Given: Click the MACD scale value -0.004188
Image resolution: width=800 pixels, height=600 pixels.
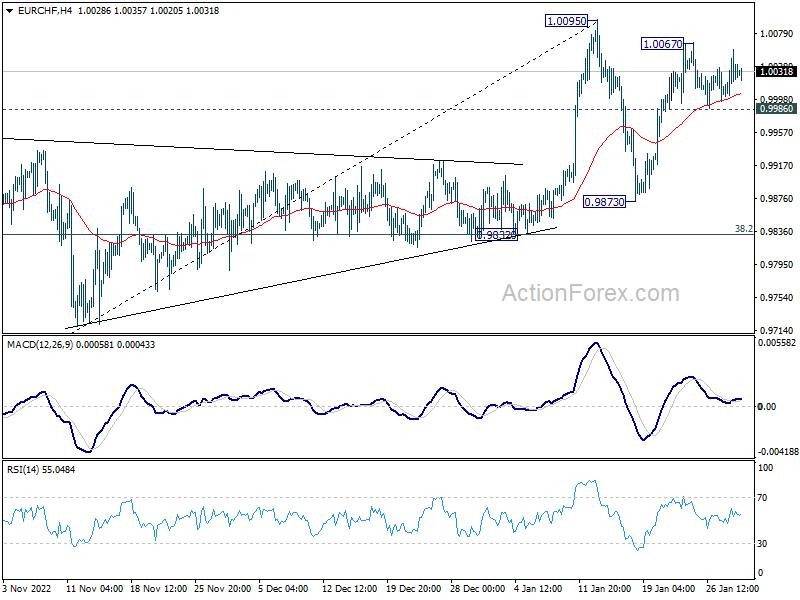Looking at the screenshot, I should pos(778,452).
